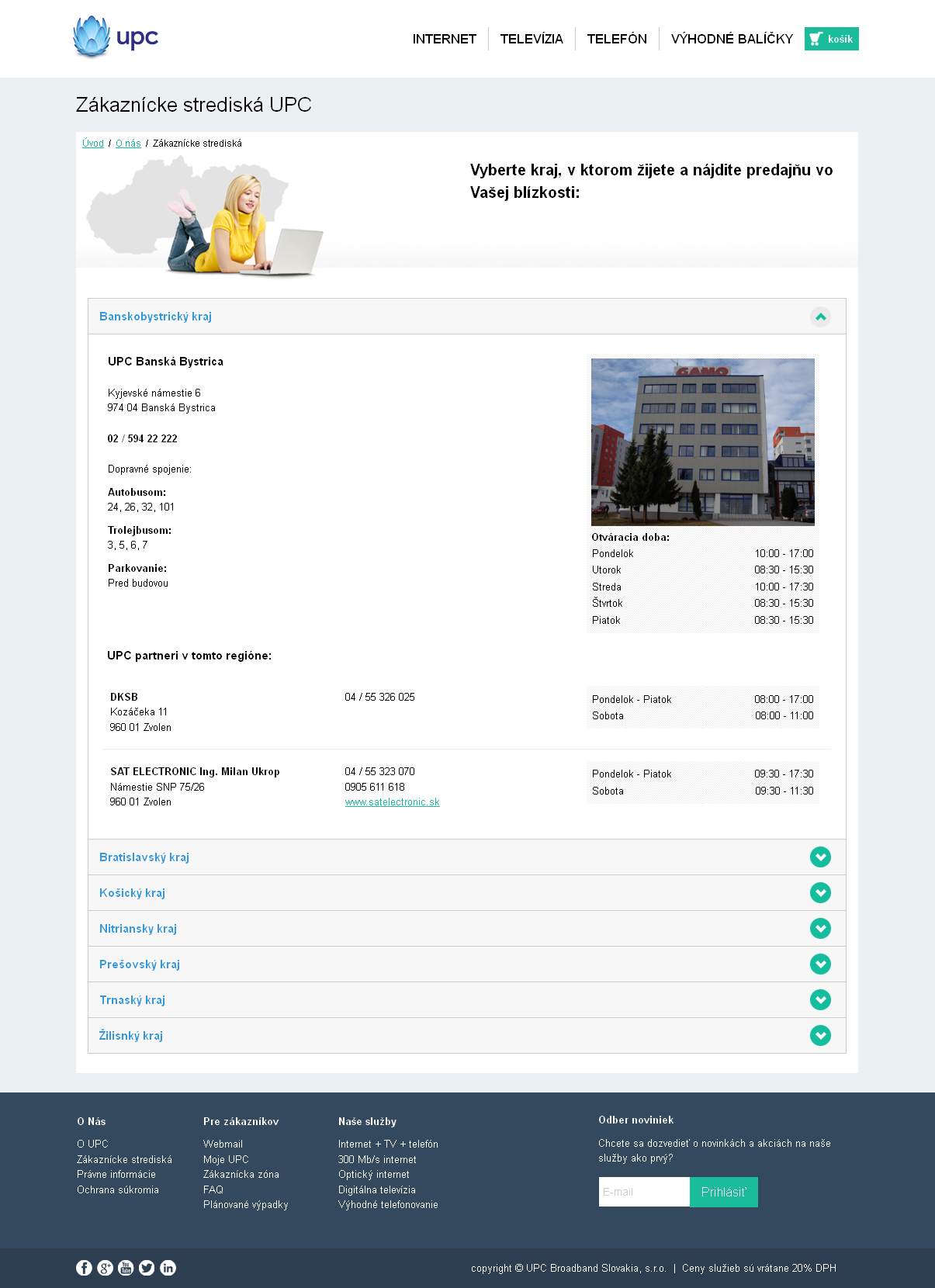This screenshot has width=935, height=1288.
Task: Open www.satelectronic.sk link
Action: [392, 802]
